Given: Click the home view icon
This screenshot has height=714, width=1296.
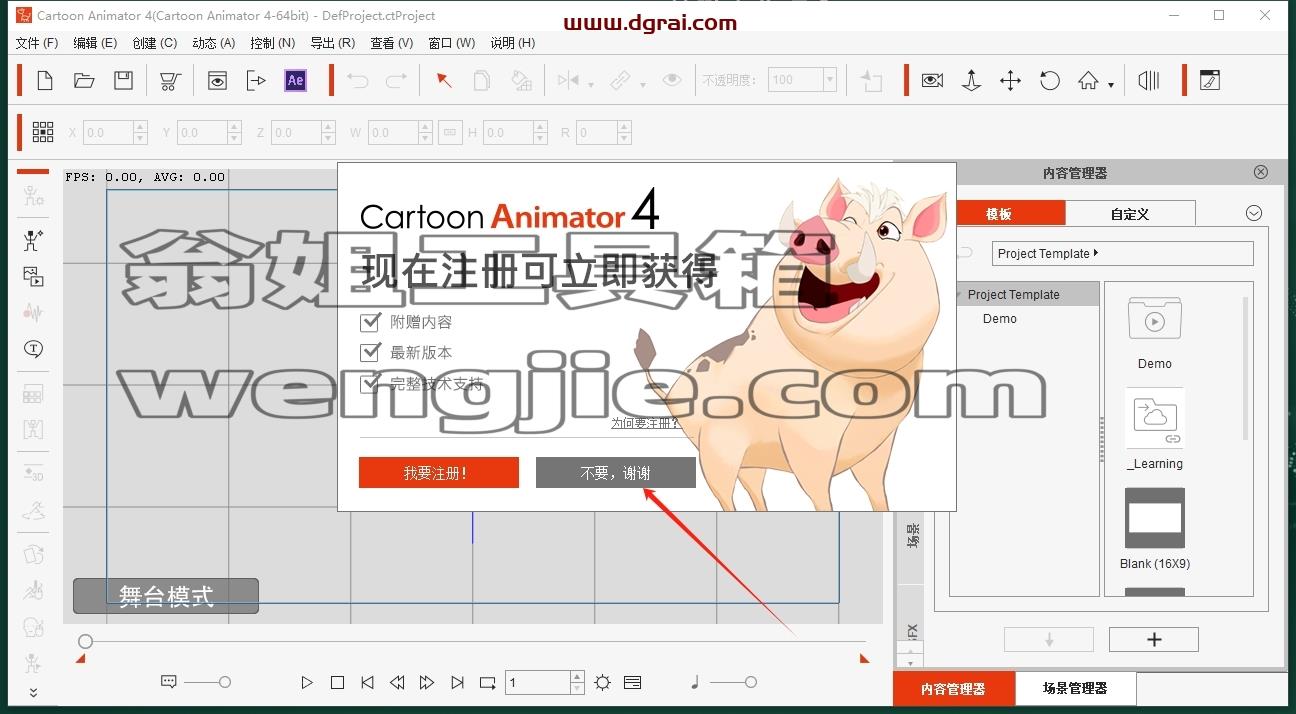Looking at the screenshot, I should [x=1088, y=81].
